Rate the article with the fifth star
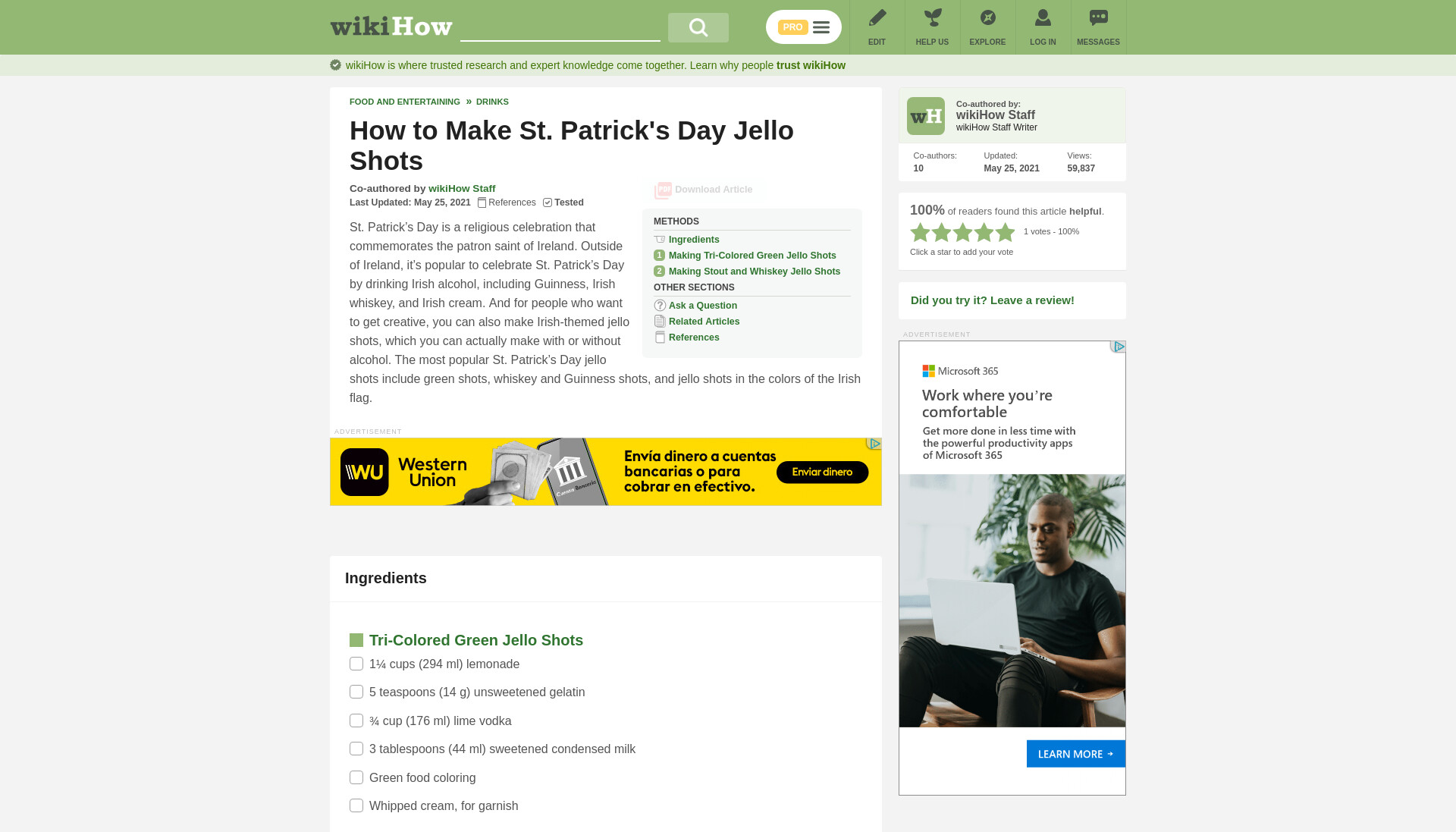Screen dimensions: 1456x832 click(x=1005, y=232)
